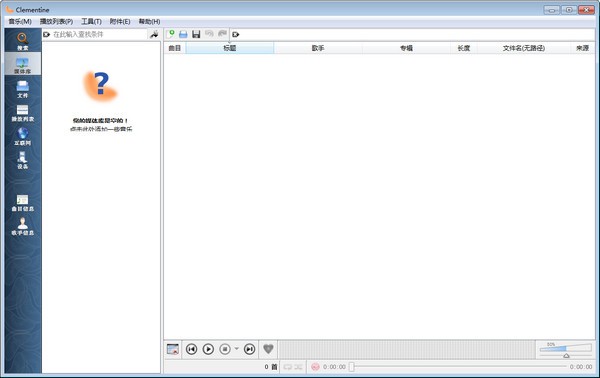This screenshot has width=600, height=378.
Task: Open the Files sidebar section
Action: 23,89
